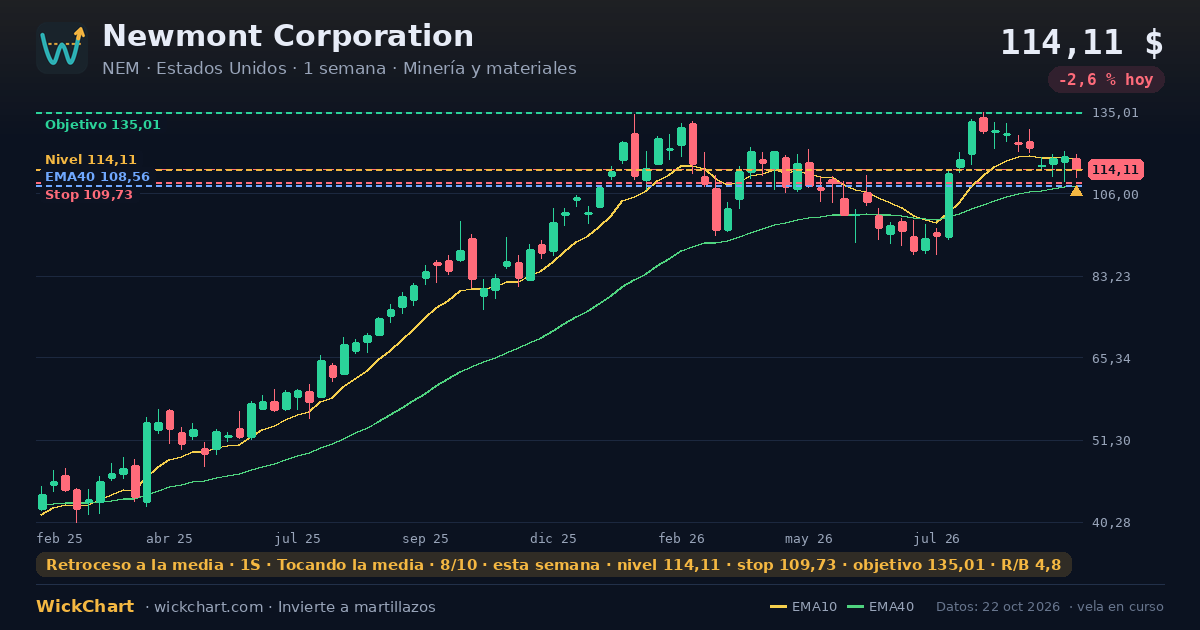1200x630 pixels.
Task: Click the feb 25 date label
Action: tap(59, 538)
